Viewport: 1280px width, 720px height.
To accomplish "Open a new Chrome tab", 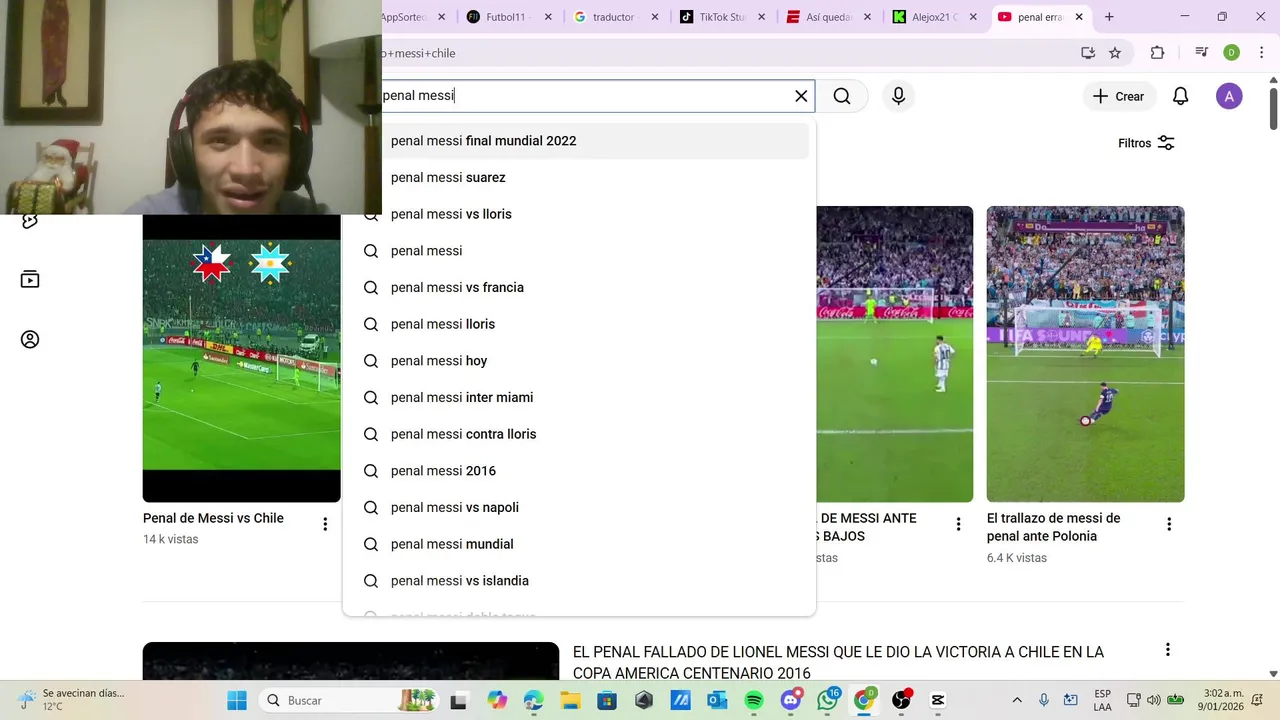I will 1109,17.
